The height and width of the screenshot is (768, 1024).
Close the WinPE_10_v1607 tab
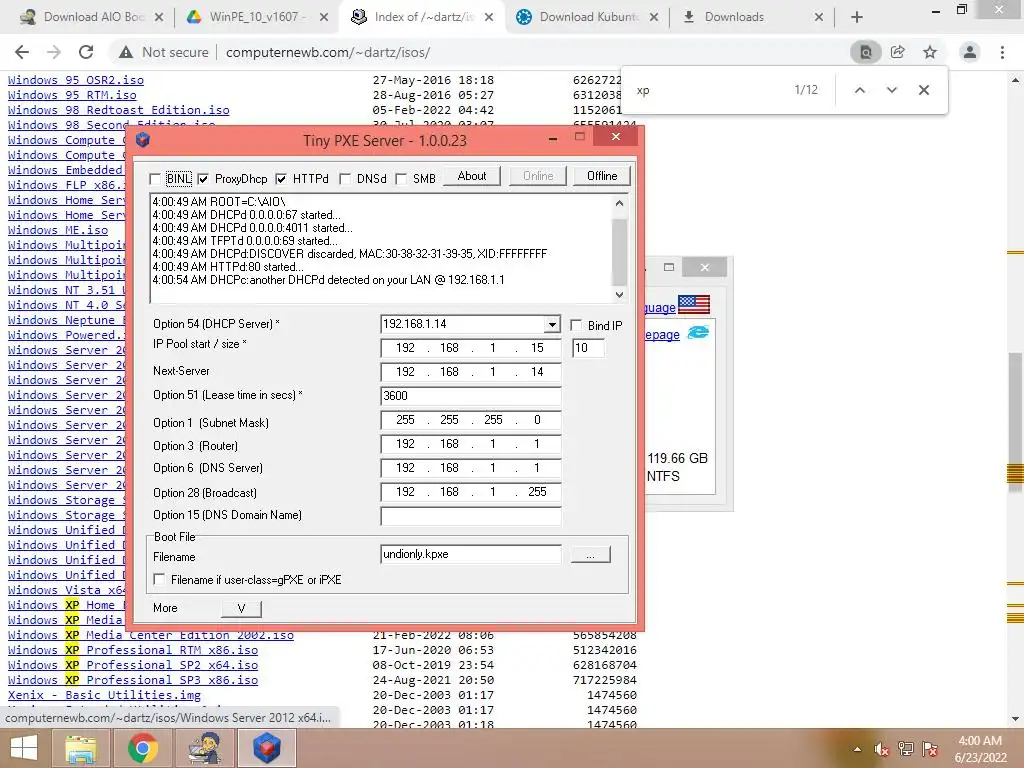pyautogui.click(x=324, y=17)
